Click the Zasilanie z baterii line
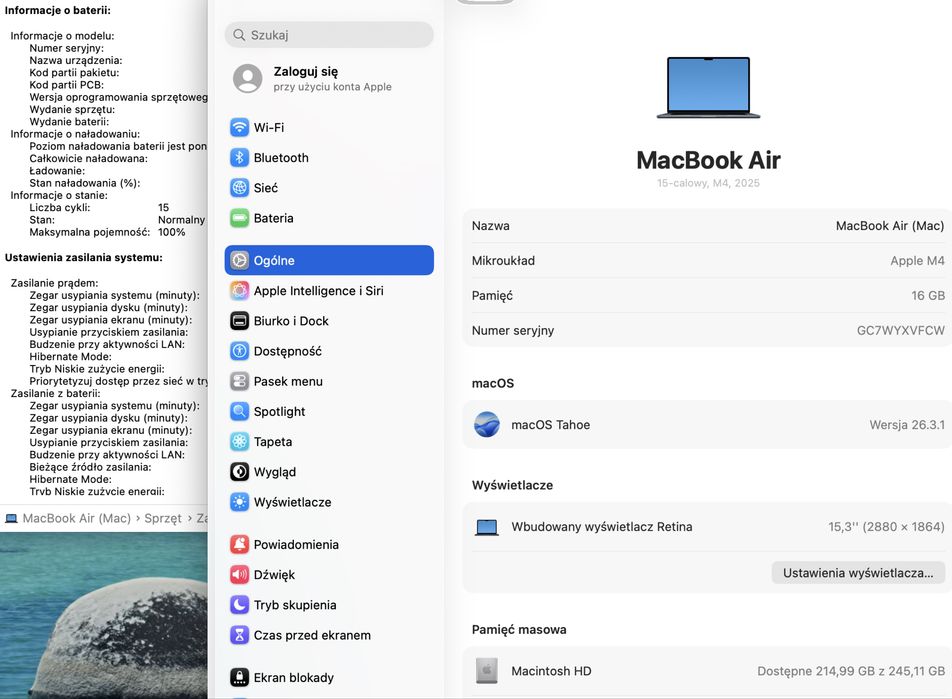The width and height of the screenshot is (952, 699). point(55,394)
